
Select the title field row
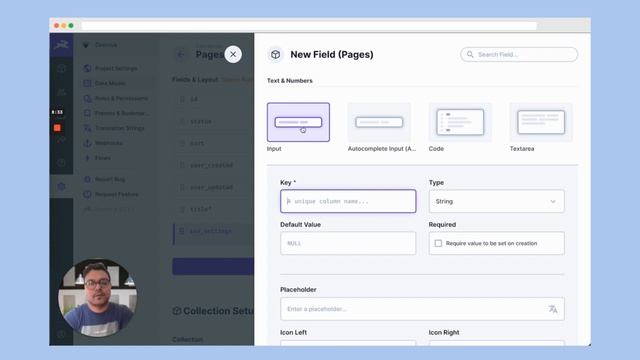pos(213,209)
